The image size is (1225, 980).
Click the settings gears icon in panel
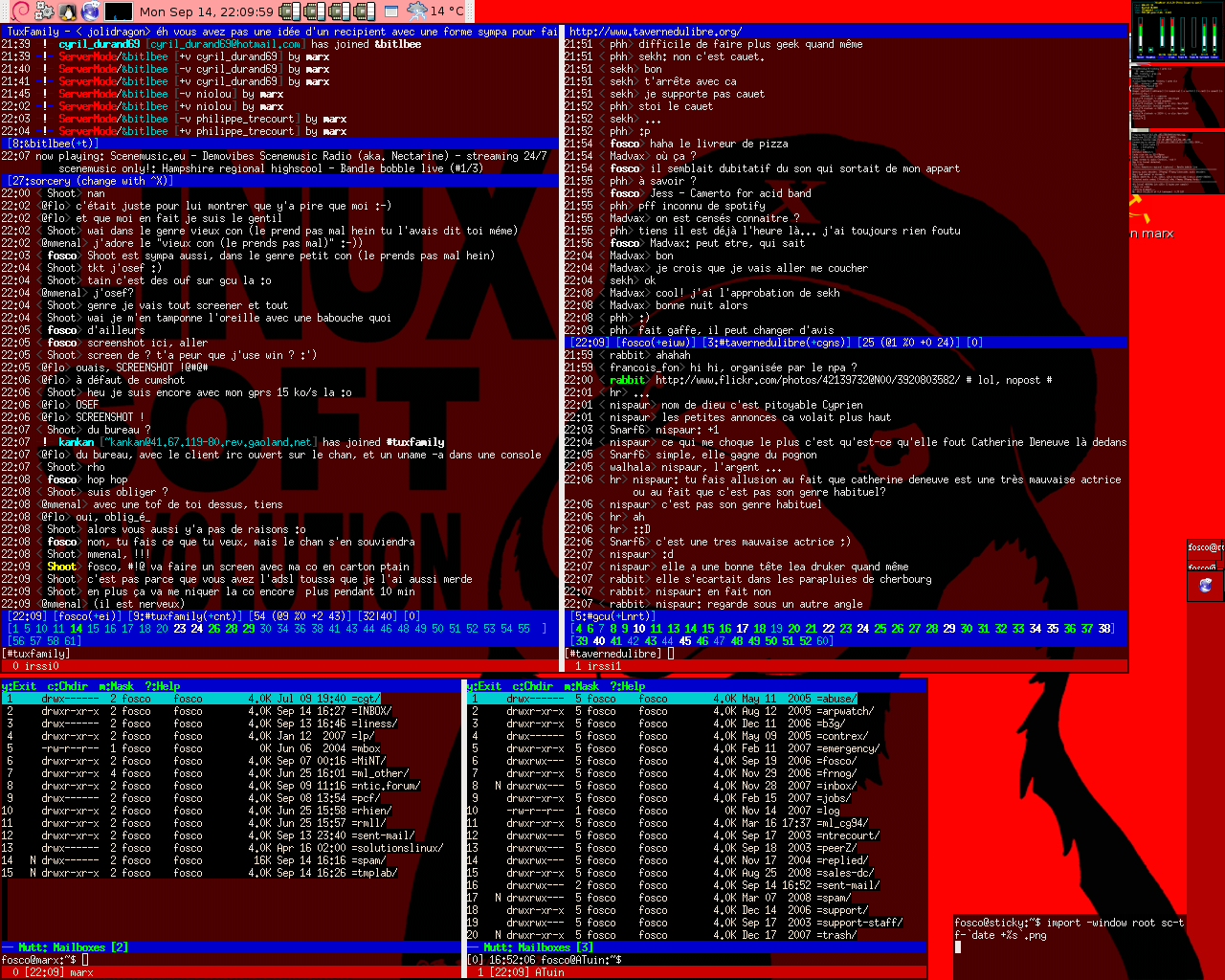[44, 11]
